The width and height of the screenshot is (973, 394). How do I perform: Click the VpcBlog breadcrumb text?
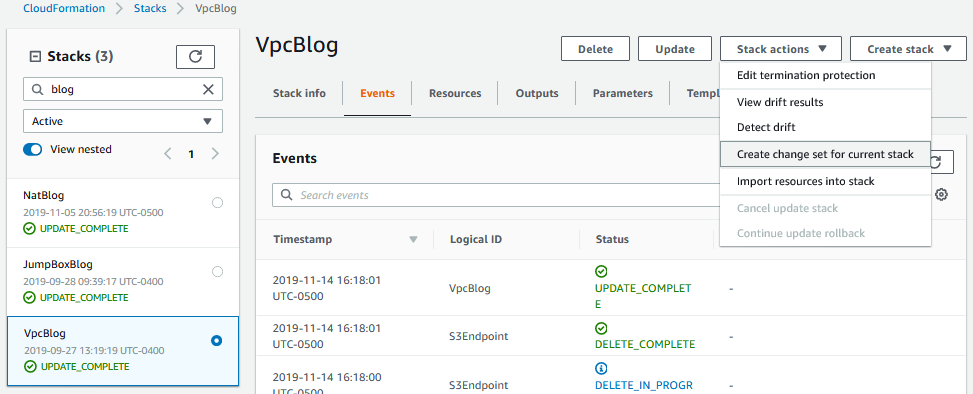(215, 9)
